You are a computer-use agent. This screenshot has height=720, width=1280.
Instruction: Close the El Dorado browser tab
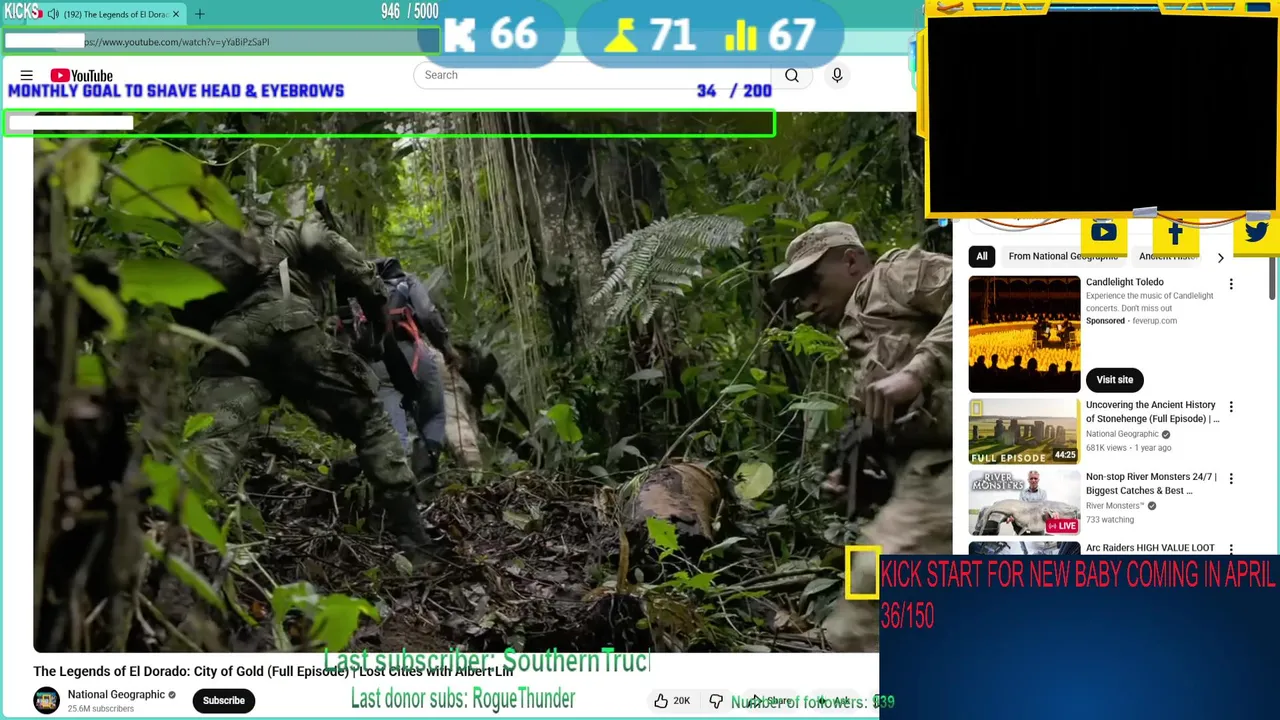point(176,14)
